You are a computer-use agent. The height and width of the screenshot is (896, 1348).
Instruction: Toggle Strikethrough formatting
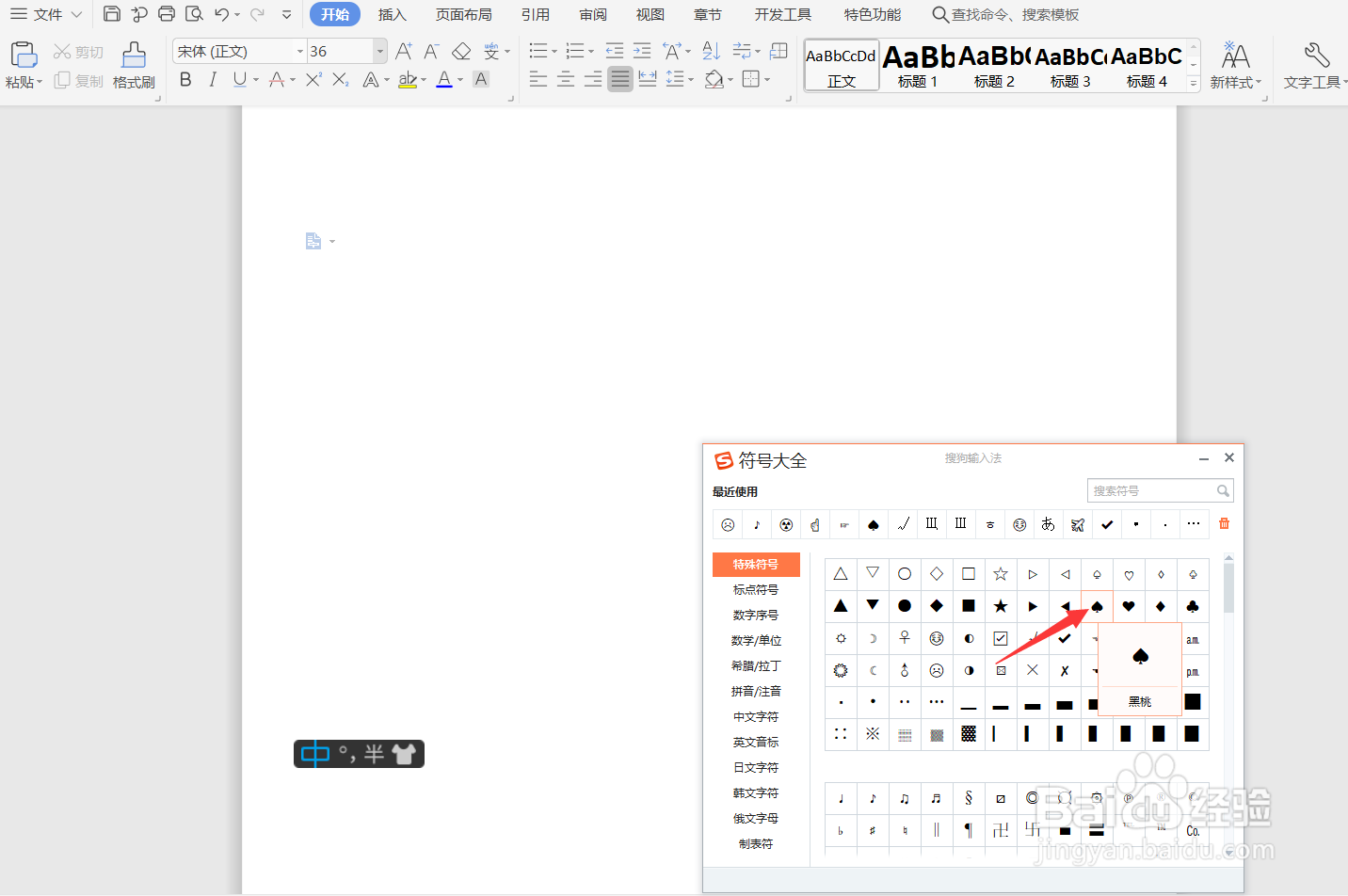pos(277,79)
